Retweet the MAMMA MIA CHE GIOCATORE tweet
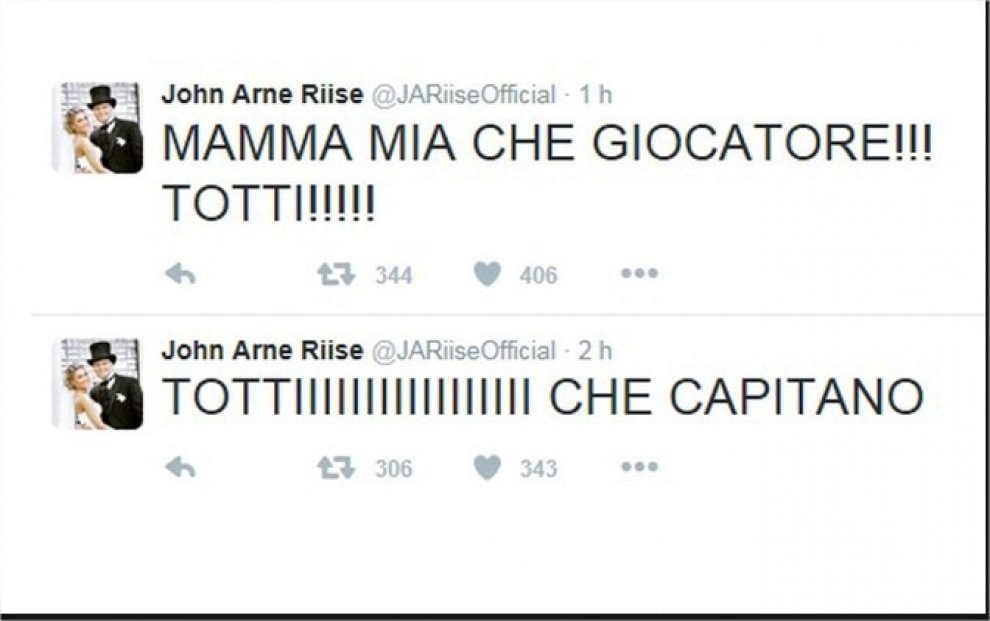The width and height of the screenshot is (990, 621). pos(336,275)
